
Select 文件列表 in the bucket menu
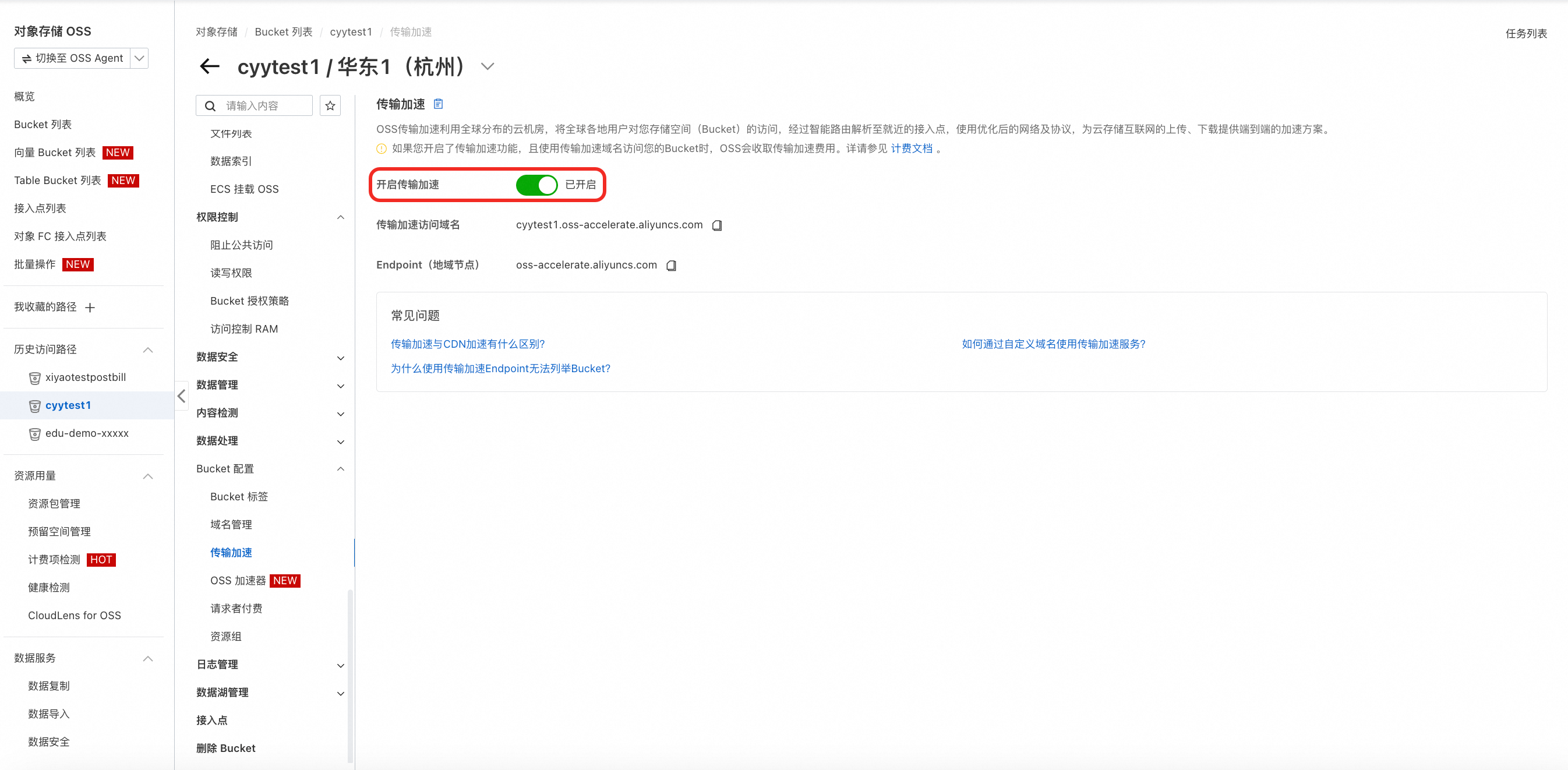(231, 133)
